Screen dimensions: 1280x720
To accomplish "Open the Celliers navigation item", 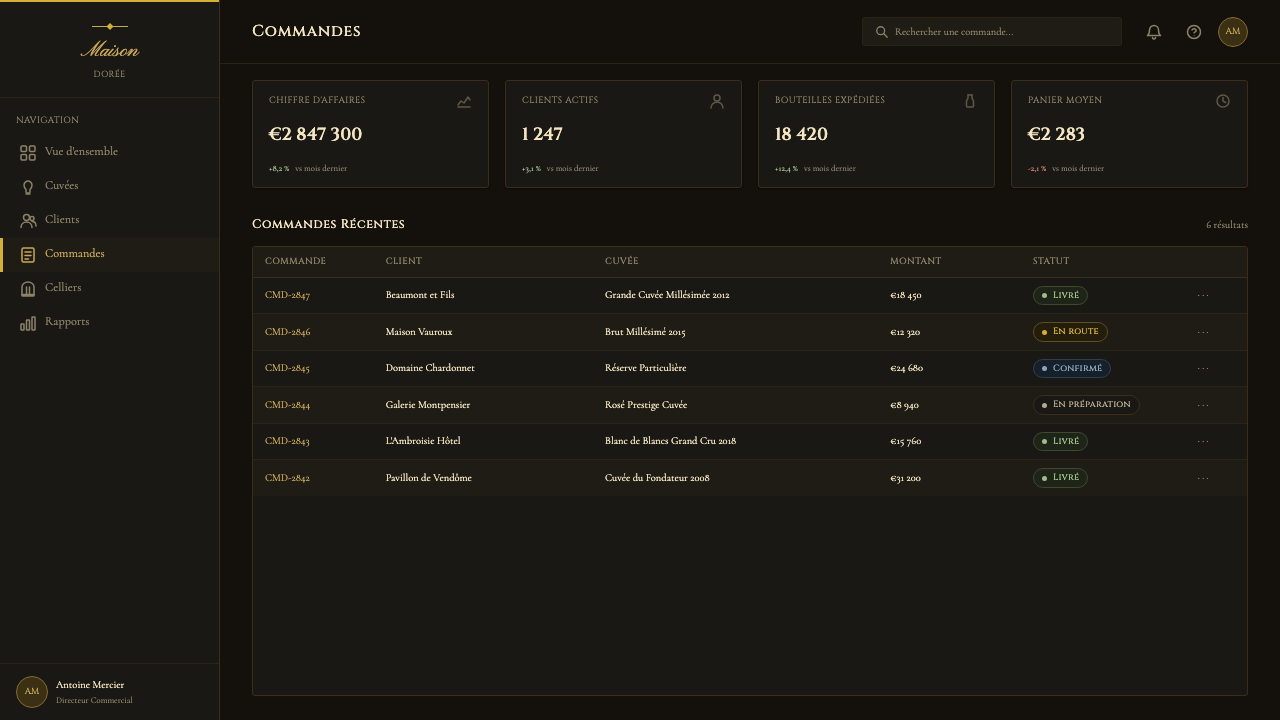I will (x=110, y=288).
